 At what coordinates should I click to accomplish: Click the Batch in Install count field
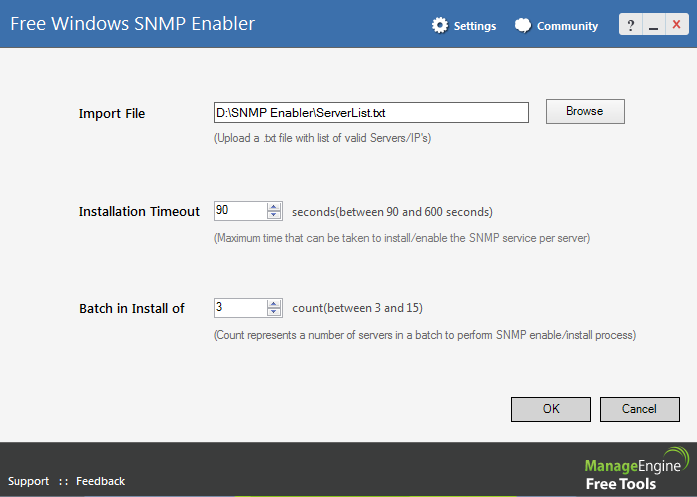tap(240, 308)
